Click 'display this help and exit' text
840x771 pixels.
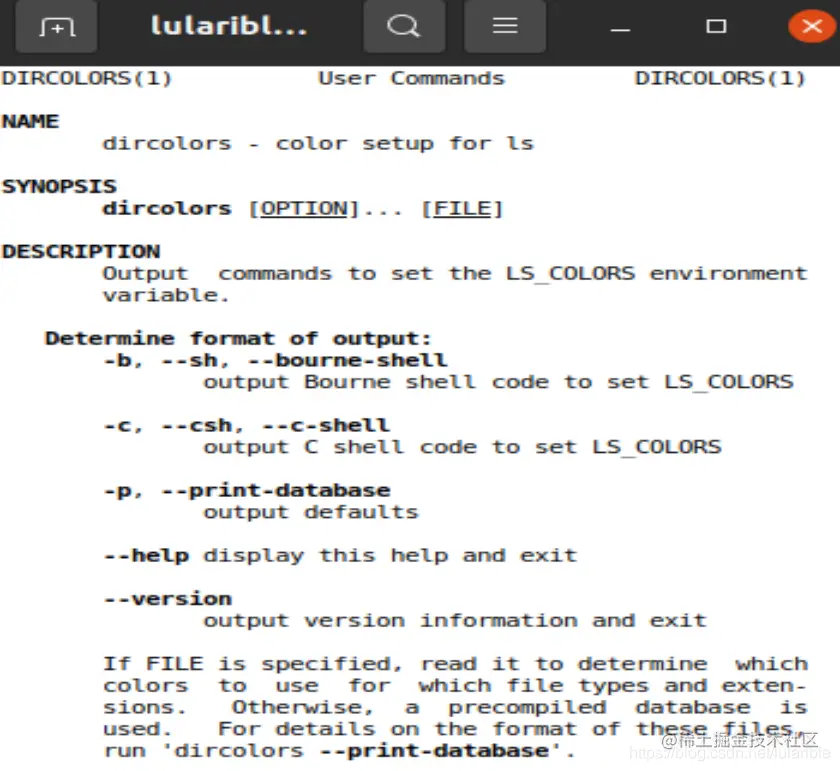[390, 555]
